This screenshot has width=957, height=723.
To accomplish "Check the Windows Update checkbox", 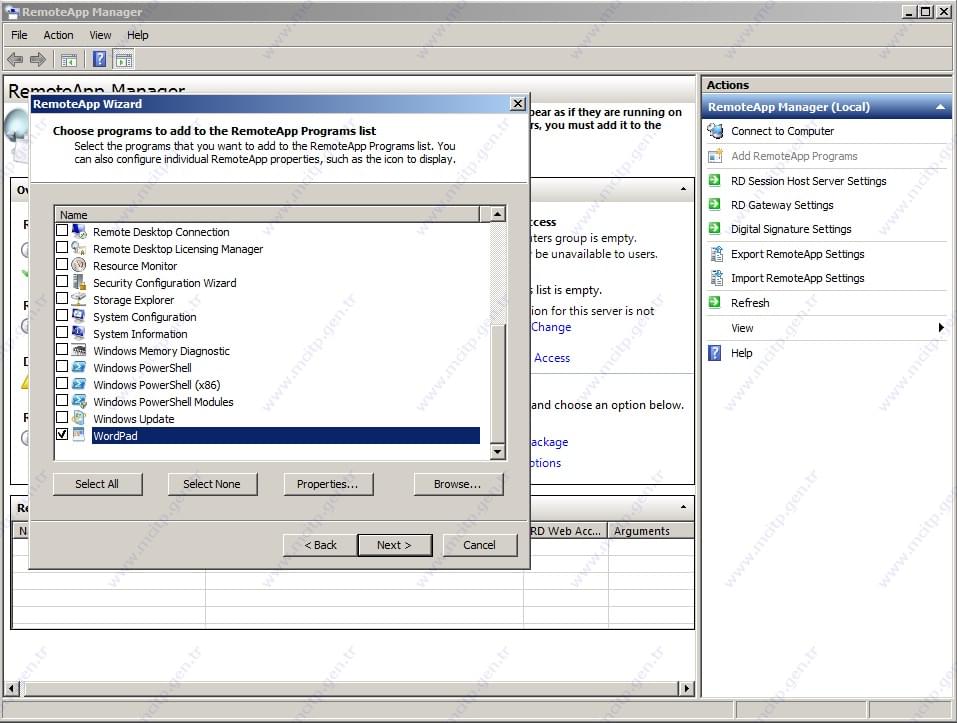I will tap(62, 418).
